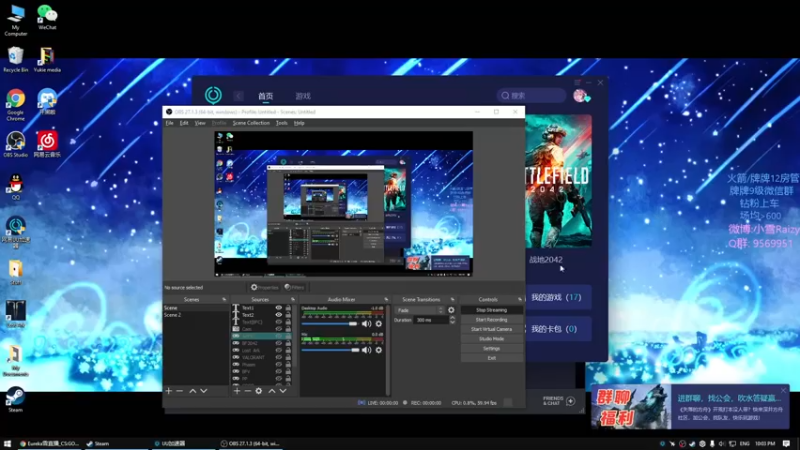Toggle visibility of the Text1 source
This screenshot has height=450, width=800.
[279, 308]
